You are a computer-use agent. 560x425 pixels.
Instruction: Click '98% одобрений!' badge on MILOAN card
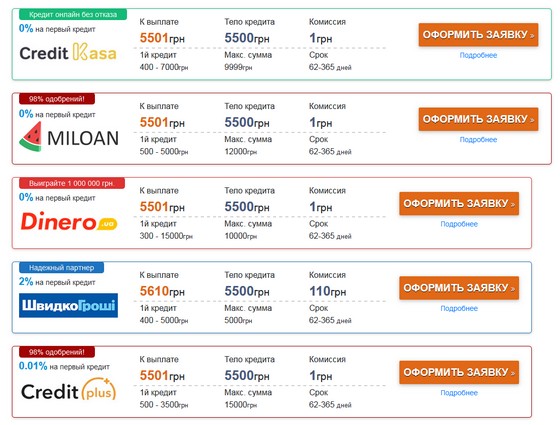[x=56, y=99]
